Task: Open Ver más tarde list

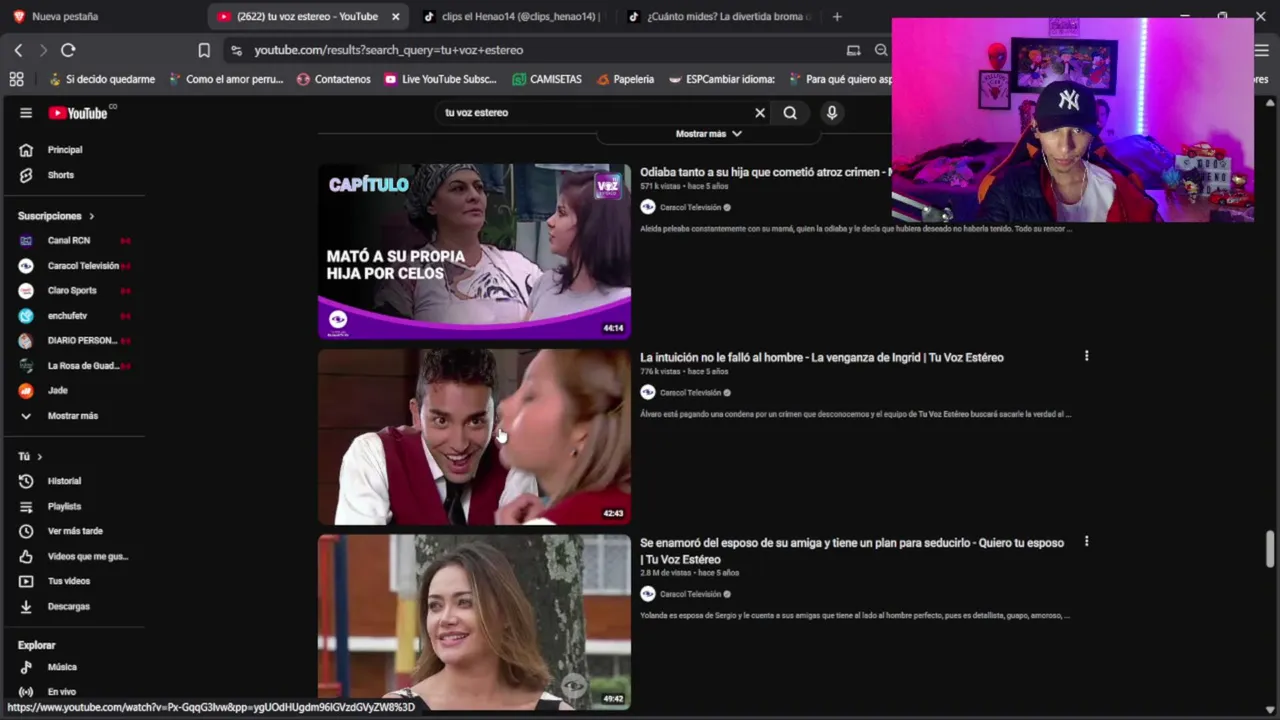Action: point(73,531)
